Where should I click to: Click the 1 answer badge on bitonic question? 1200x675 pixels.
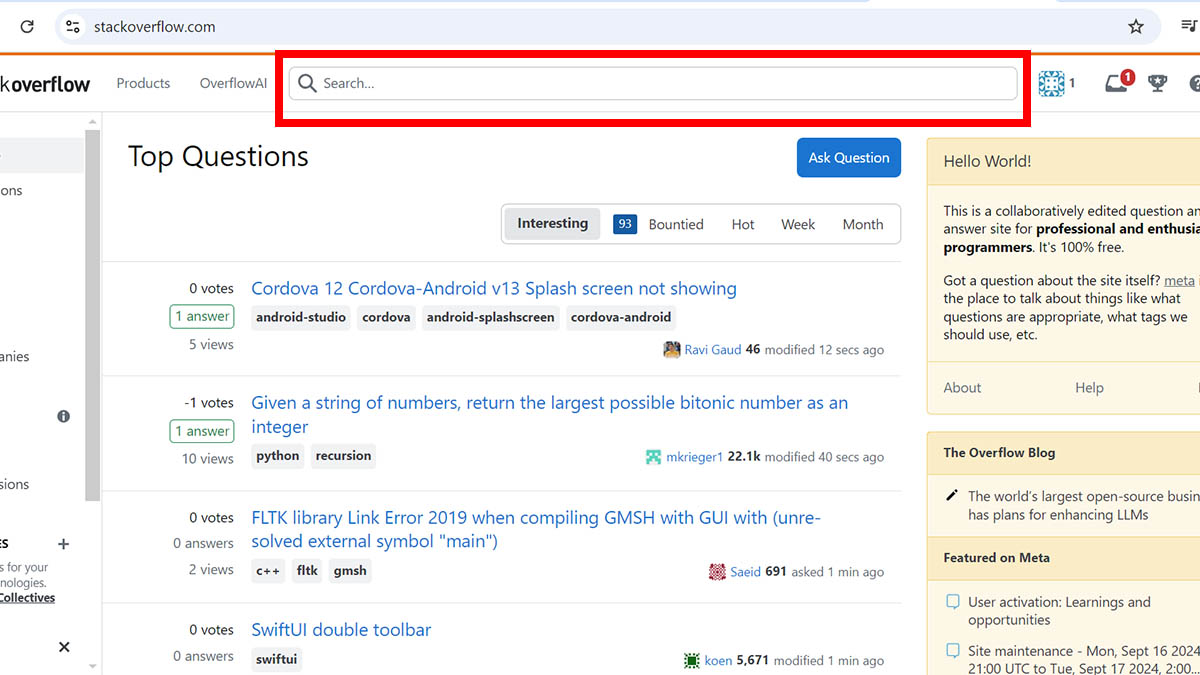point(201,432)
